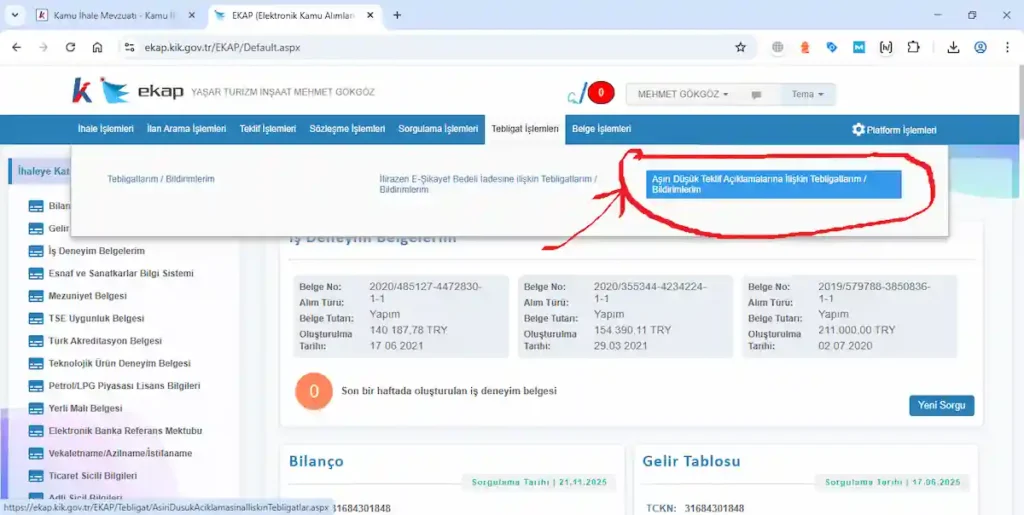
Task: Click belge number 2019/579788-3850836-1-1
Action: point(874,292)
